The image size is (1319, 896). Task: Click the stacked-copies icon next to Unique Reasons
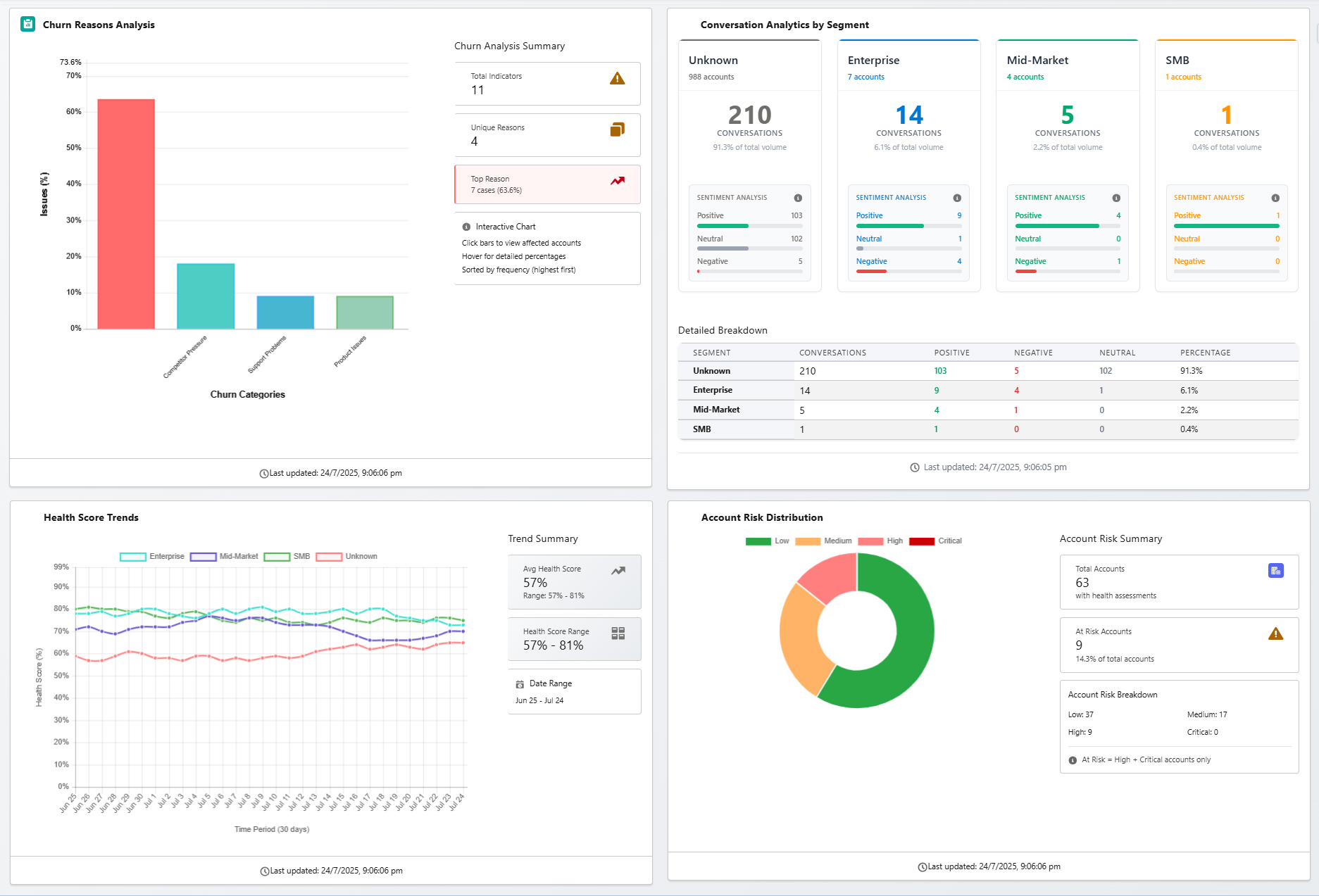(x=618, y=130)
